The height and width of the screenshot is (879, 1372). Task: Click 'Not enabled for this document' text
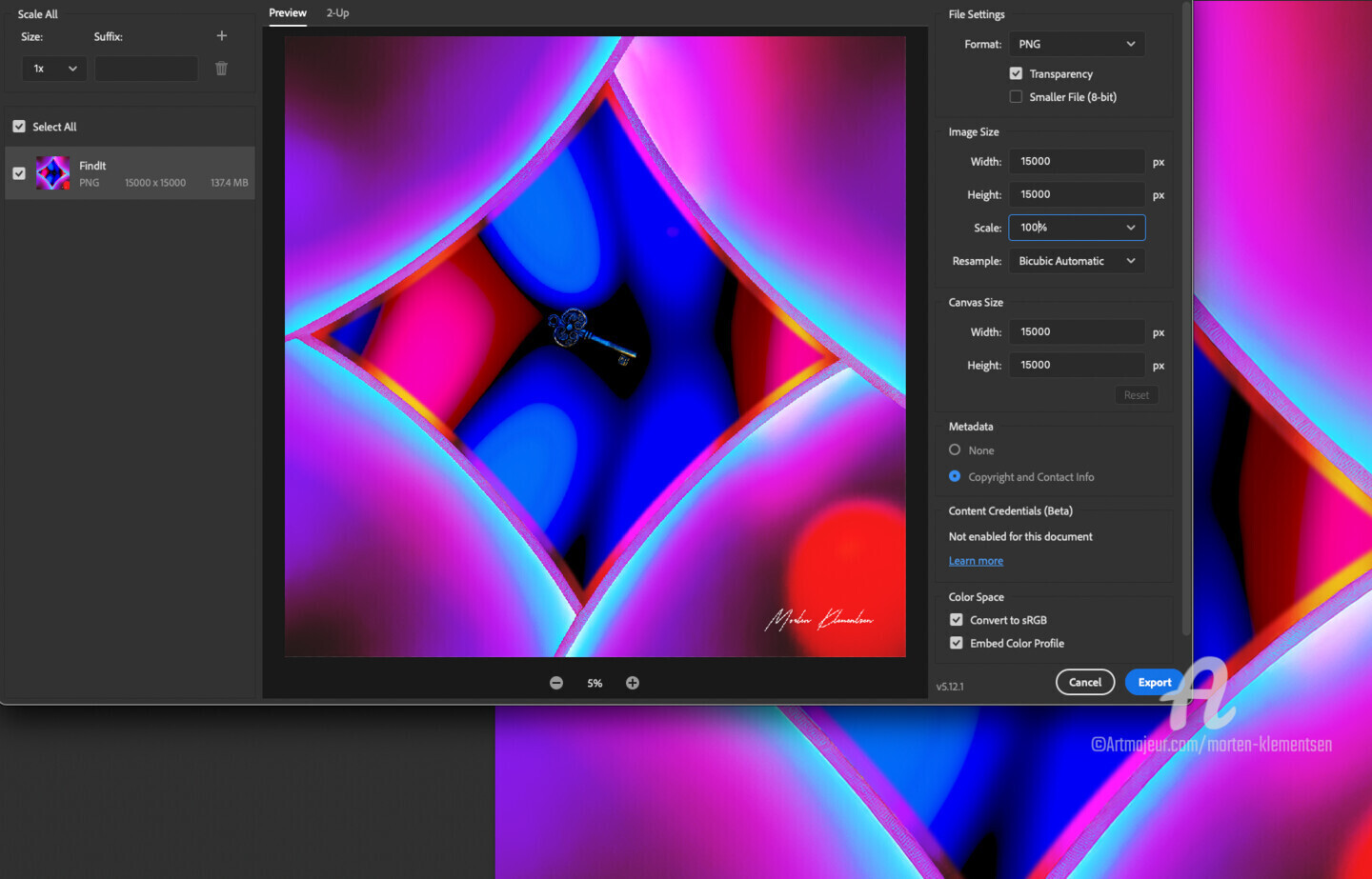pyautogui.click(x=1020, y=537)
